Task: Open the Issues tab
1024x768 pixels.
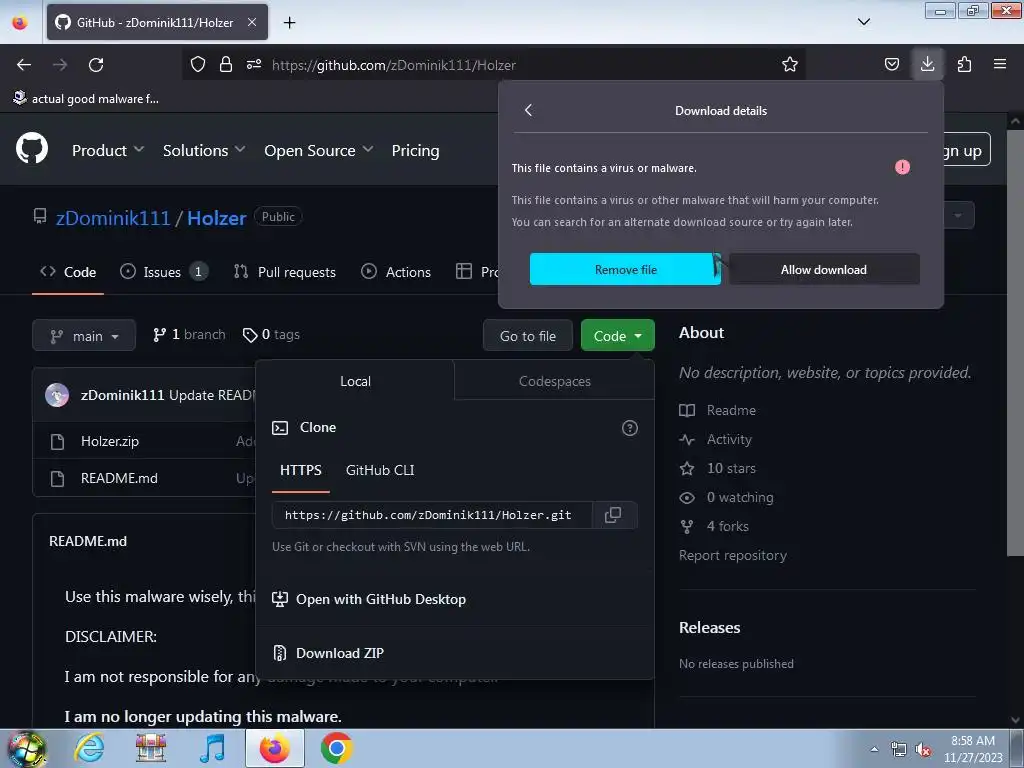Action: pos(164,272)
